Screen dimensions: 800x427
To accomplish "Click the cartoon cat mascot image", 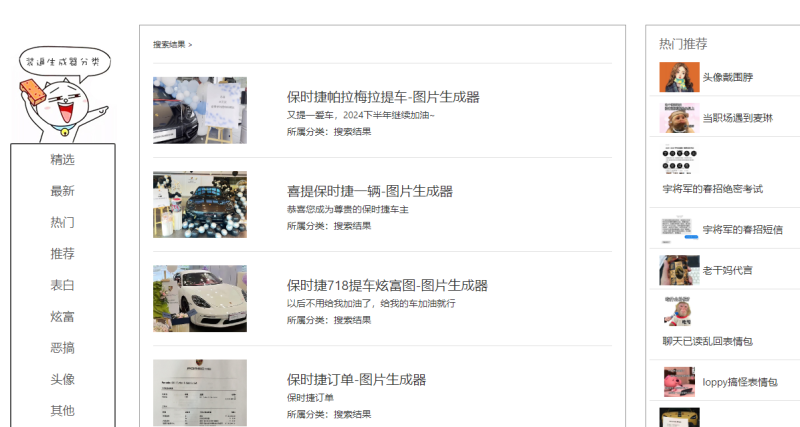I will click(x=64, y=94).
